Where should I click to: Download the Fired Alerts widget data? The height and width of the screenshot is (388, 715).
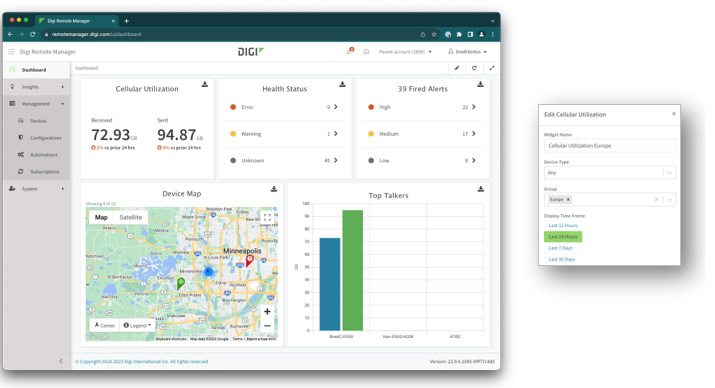pyautogui.click(x=480, y=84)
